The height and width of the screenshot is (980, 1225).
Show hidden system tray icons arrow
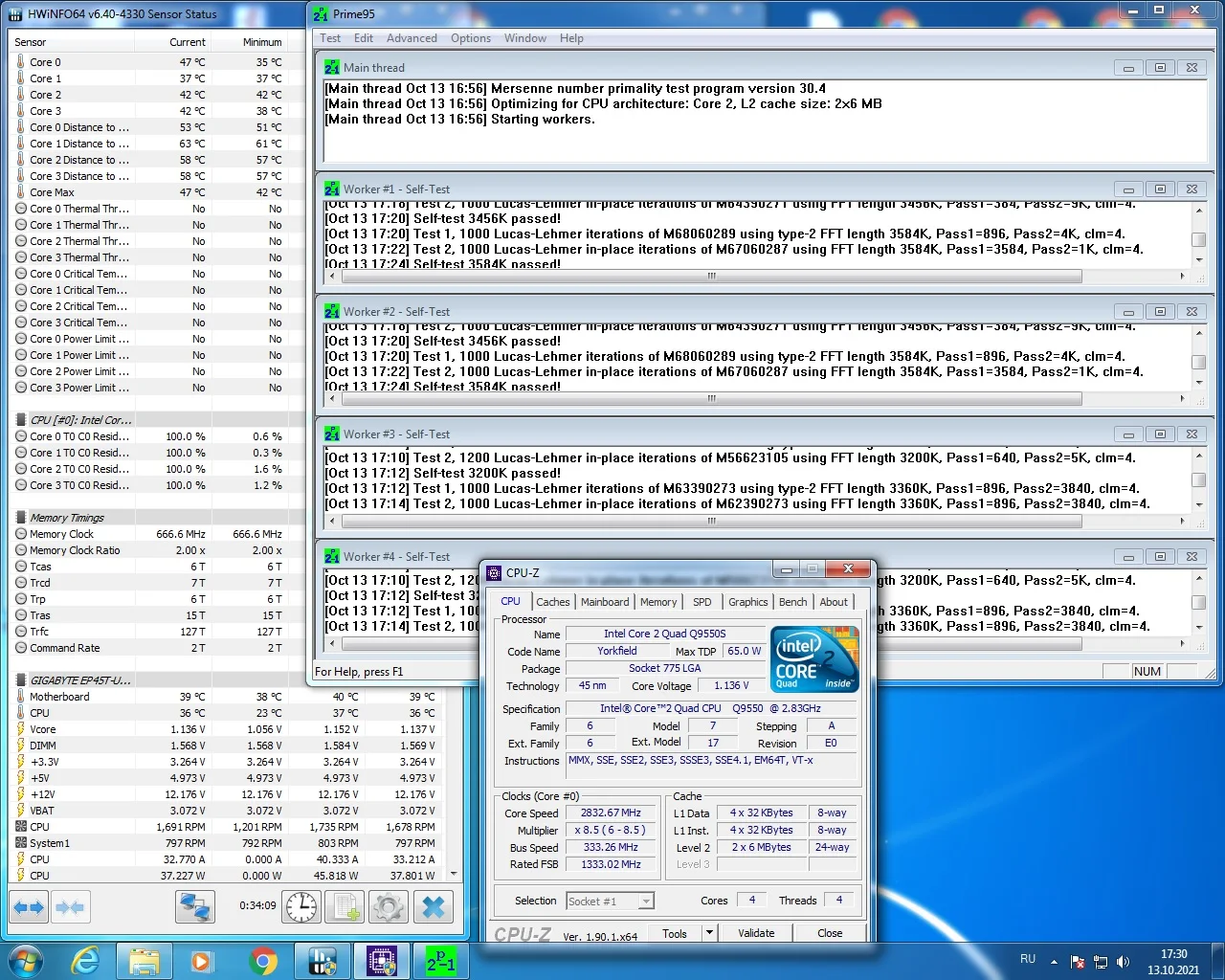pyautogui.click(x=1054, y=962)
